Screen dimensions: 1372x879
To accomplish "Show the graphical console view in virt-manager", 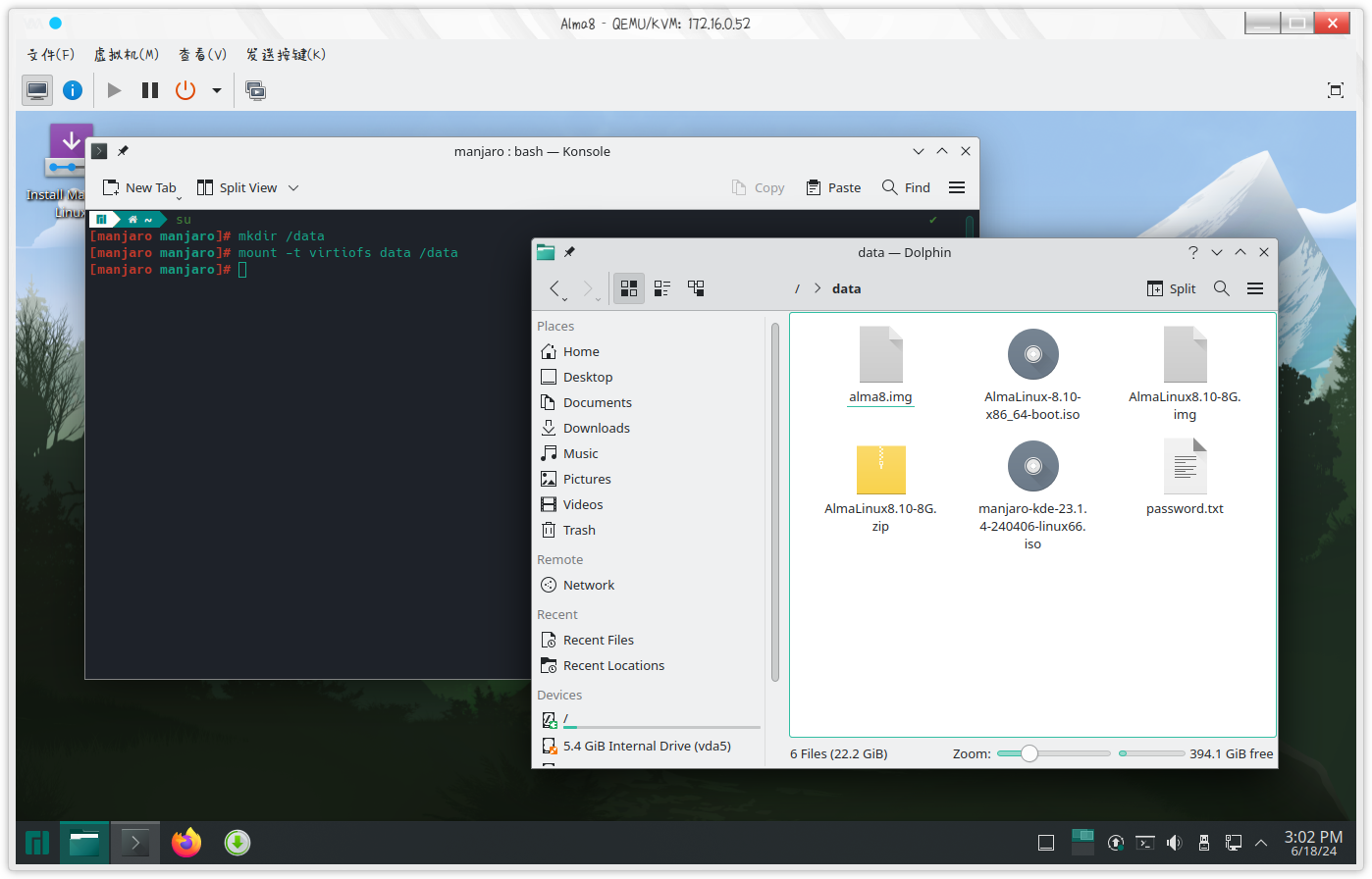I will pyautogui.click(x=37, y=90).
